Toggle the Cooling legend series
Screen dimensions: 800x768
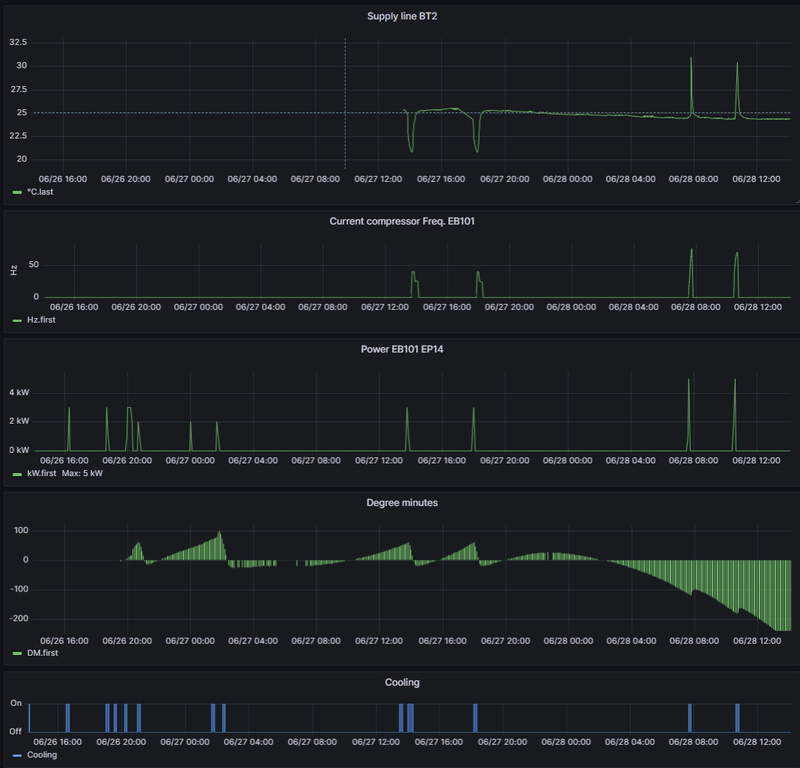[42, 755]
